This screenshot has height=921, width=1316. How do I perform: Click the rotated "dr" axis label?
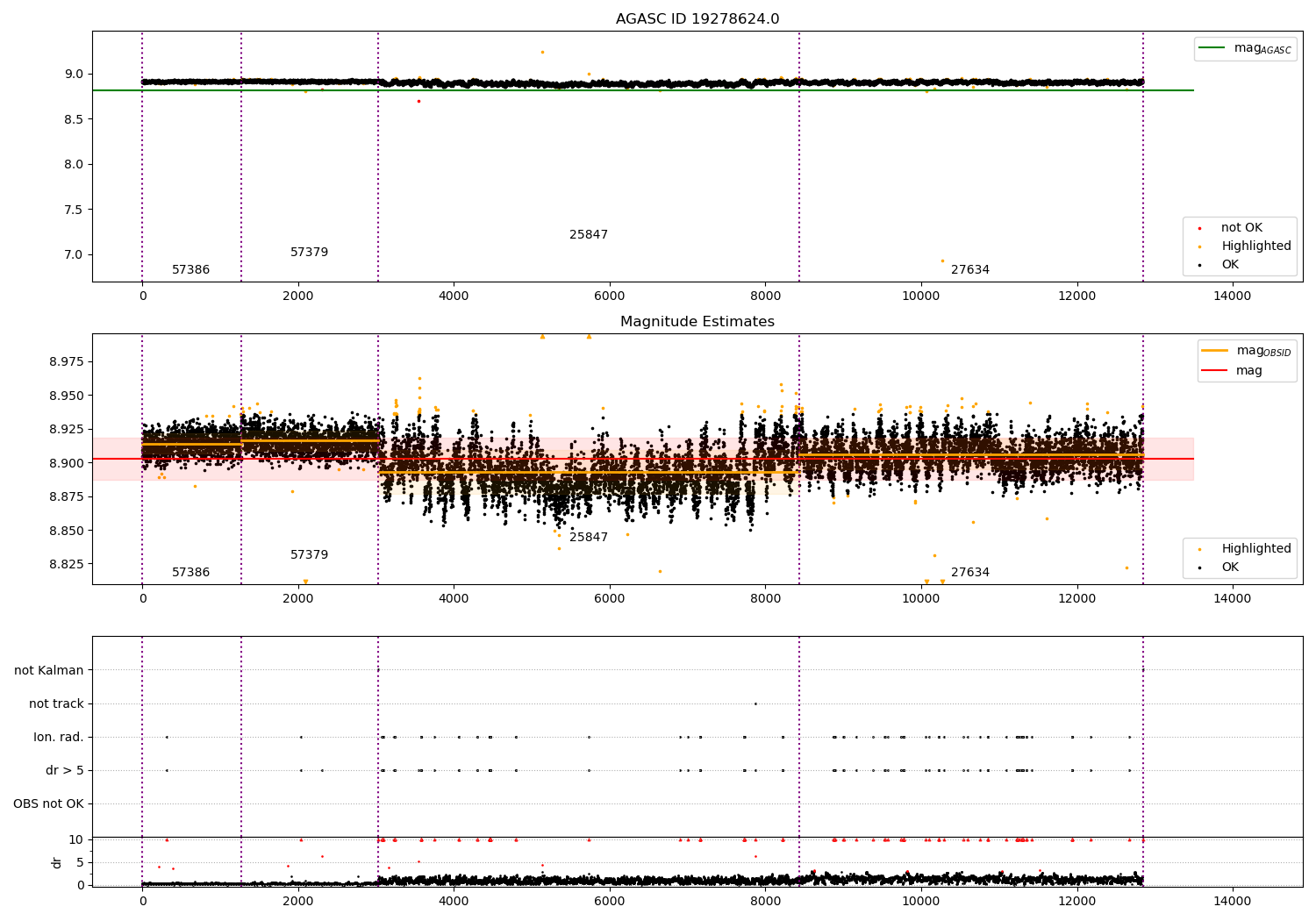point(57,862)
